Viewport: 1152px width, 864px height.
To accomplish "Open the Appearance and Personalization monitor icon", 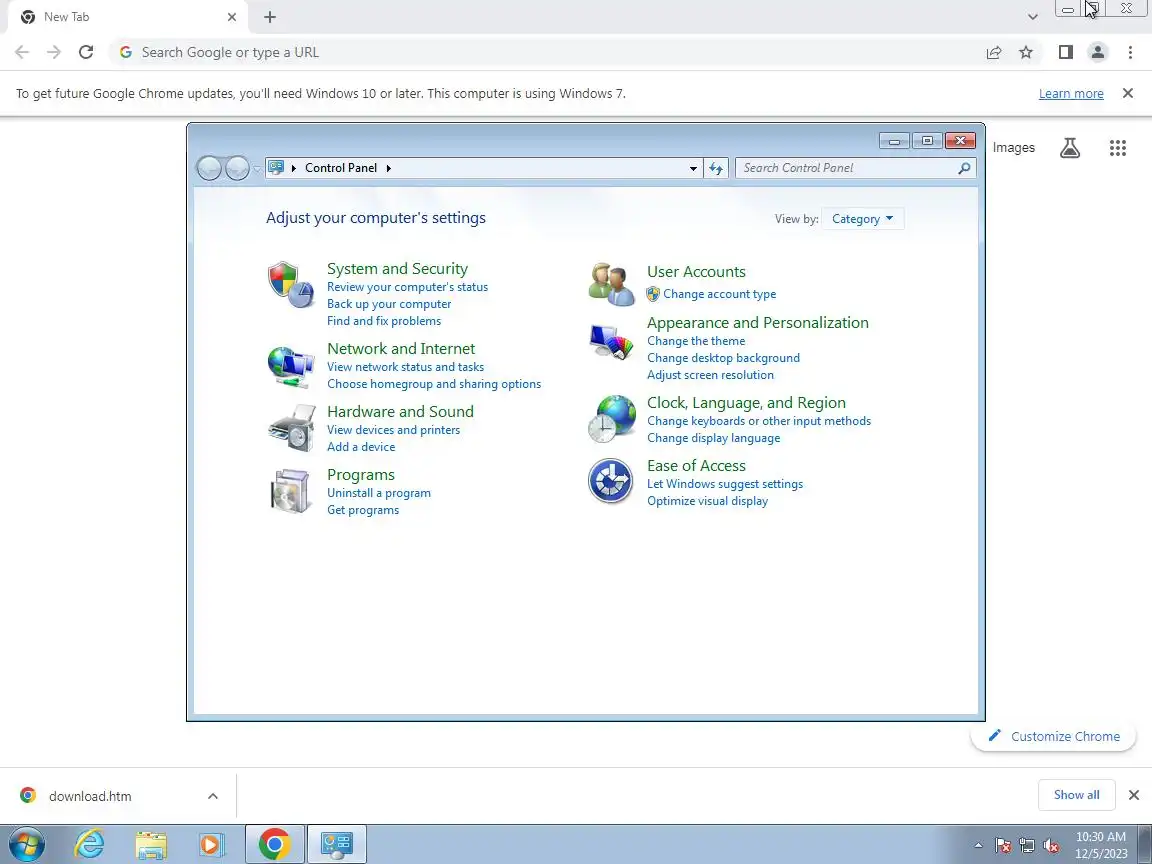I will pos(611,342).
